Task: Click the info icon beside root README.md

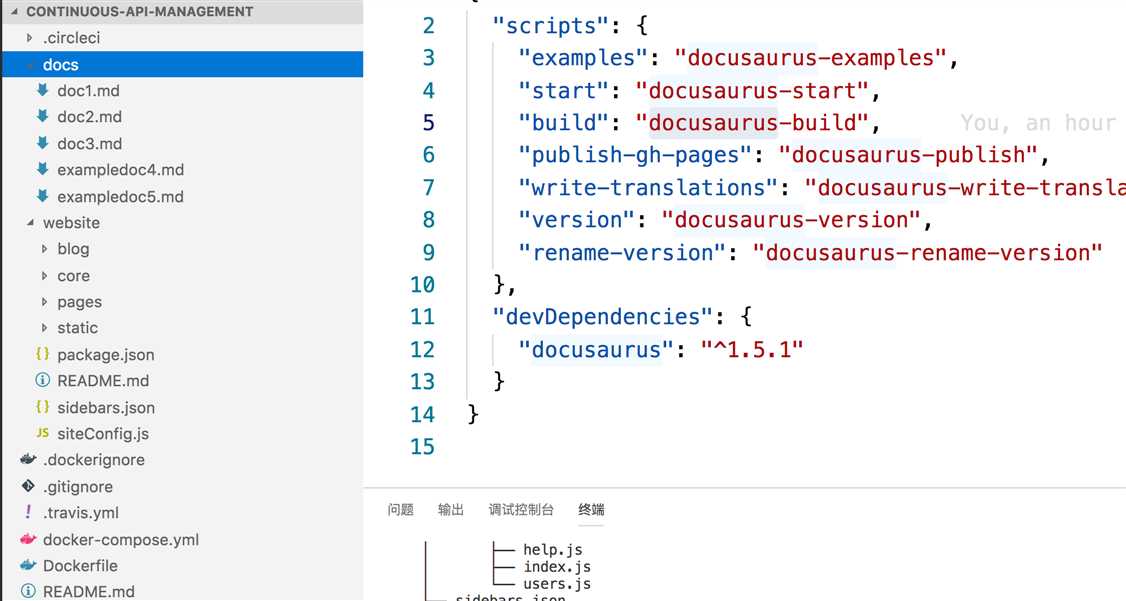Action: pyautogui.click(x=28, y=592)
